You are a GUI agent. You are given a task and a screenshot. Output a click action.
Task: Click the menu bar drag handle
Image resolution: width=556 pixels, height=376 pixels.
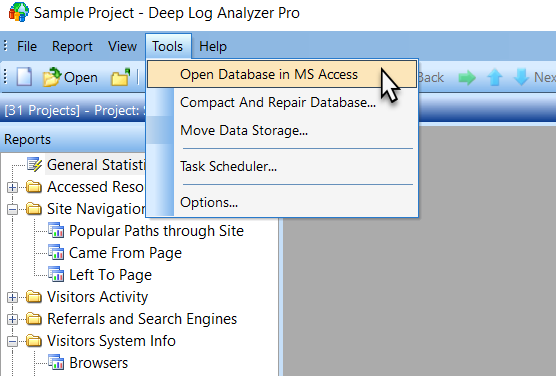point(5,46)
